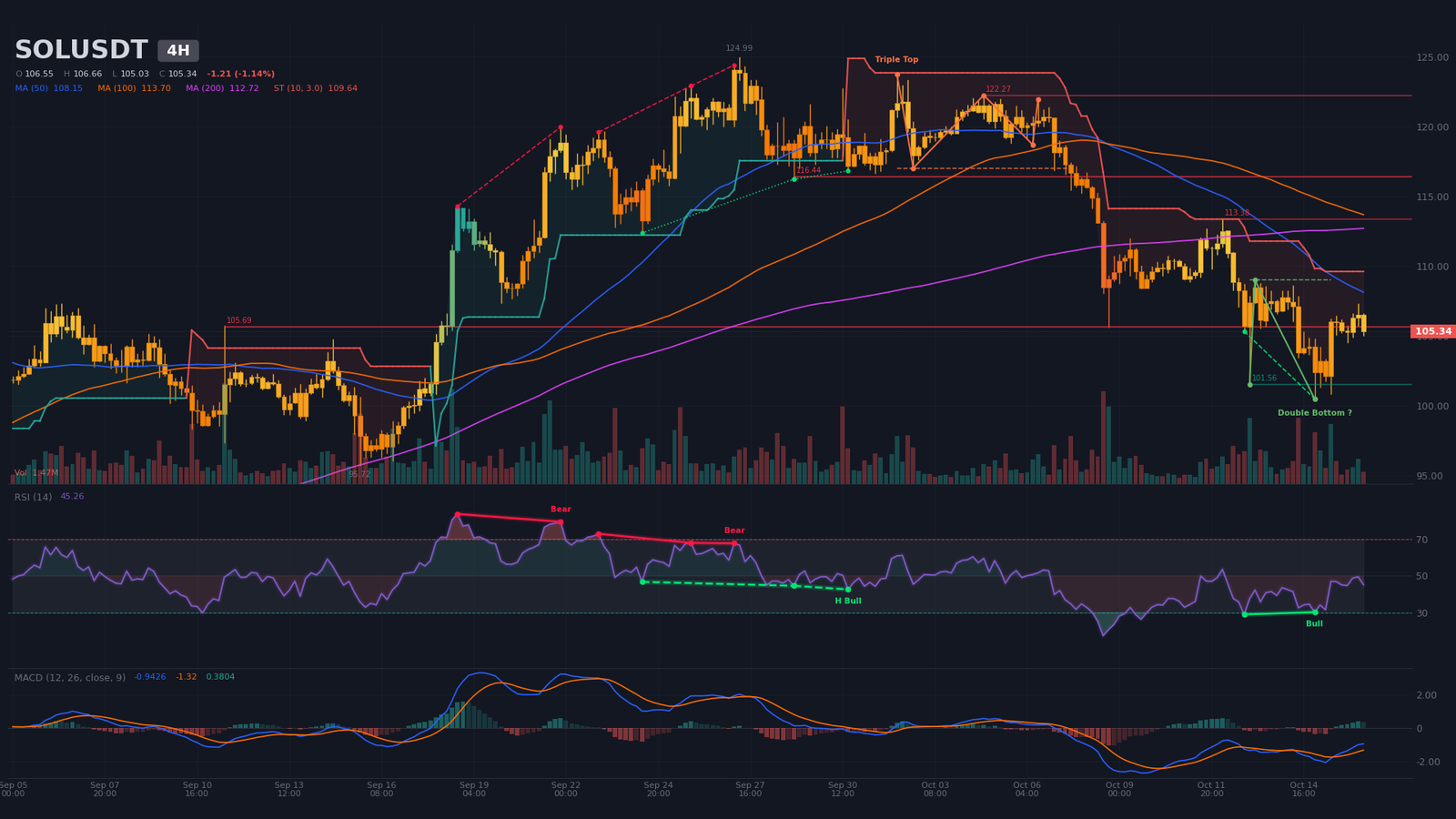Click the MACD histogram value 0.3804

click(x=220, y=677)
